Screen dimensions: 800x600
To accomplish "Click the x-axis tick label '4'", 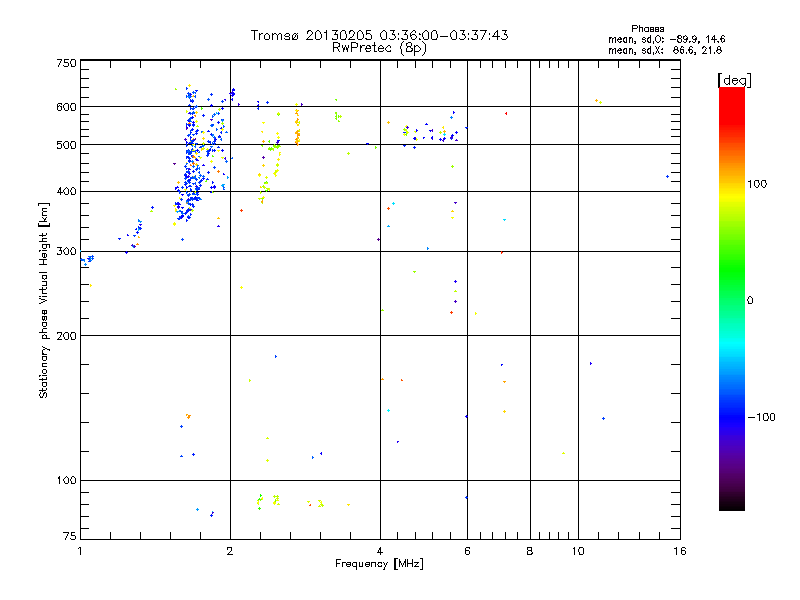I will point(380,551).
